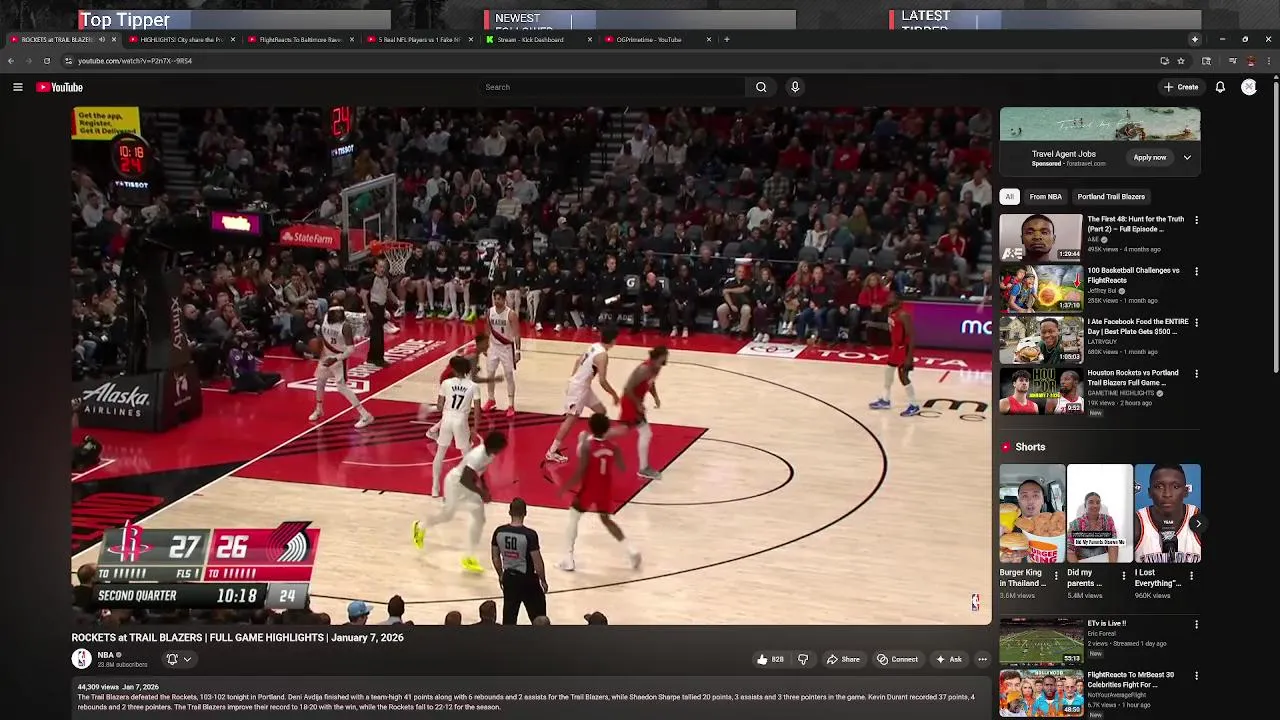Image resolution: width=1280 pixels, height=720 pixels.
Task: Open options for Houston Rockets vs Portland video
Action: pos(1196,374)
